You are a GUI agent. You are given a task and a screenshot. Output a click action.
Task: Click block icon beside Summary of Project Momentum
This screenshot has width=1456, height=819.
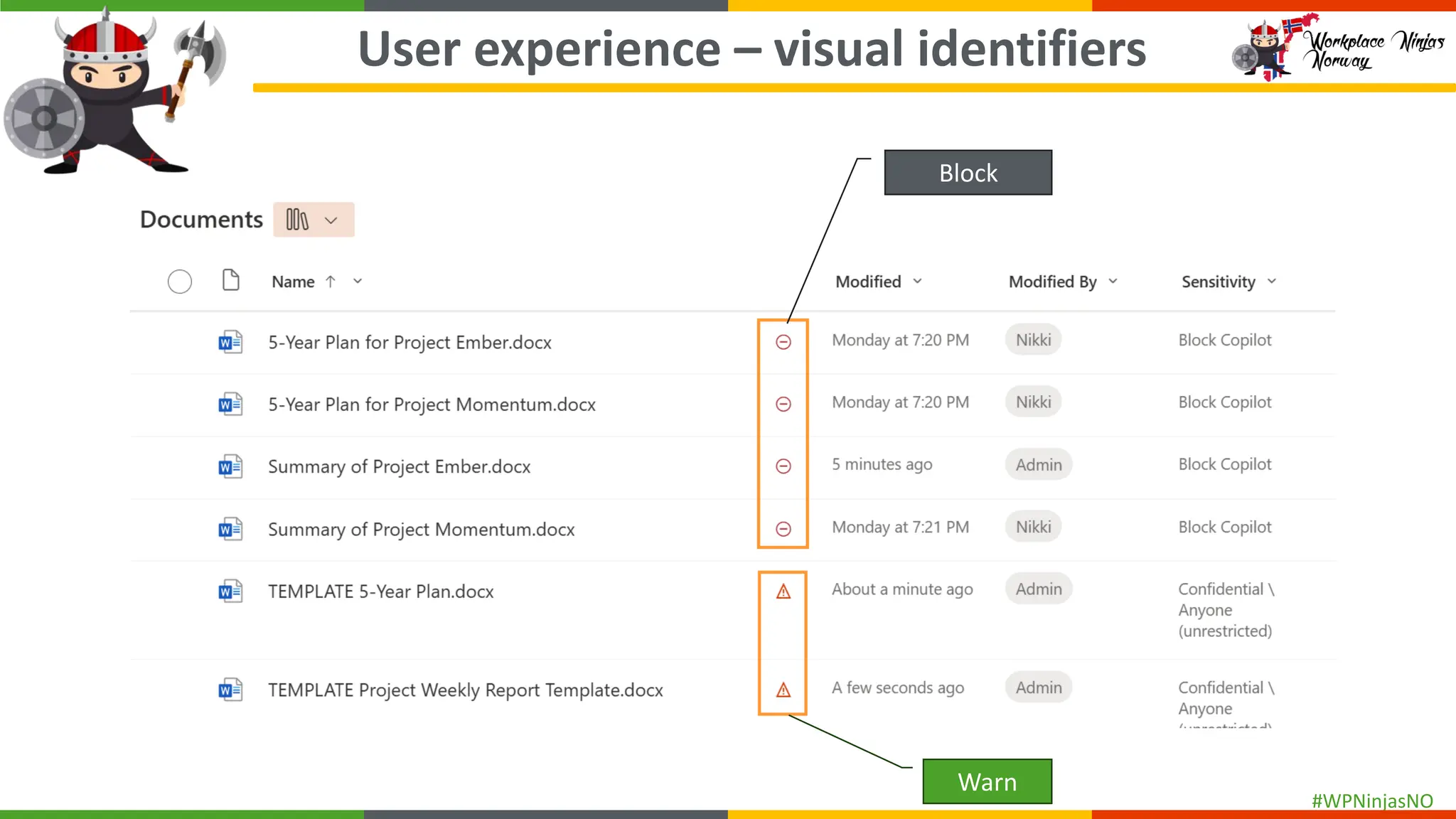click(x=783, y=529)
